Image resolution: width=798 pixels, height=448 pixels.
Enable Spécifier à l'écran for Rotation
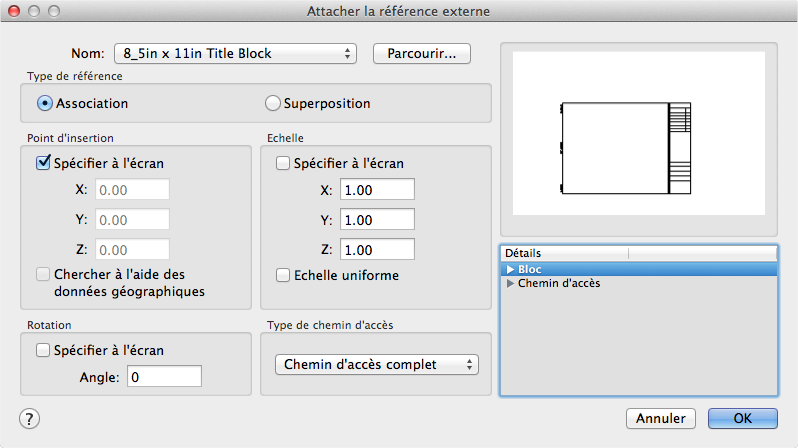tap(43, 350)
